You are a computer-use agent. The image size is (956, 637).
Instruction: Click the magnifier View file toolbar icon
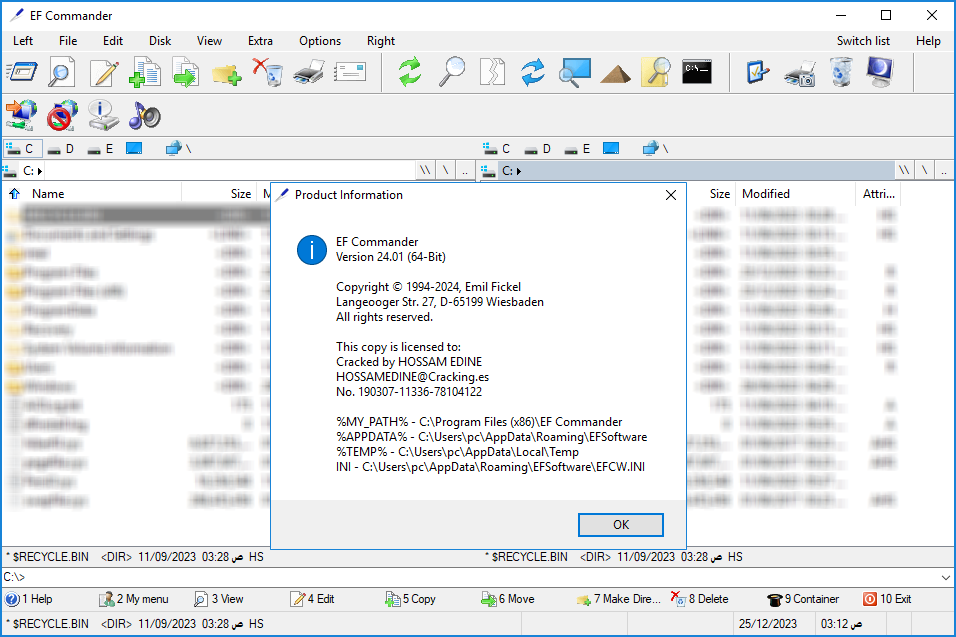(62, 73)
